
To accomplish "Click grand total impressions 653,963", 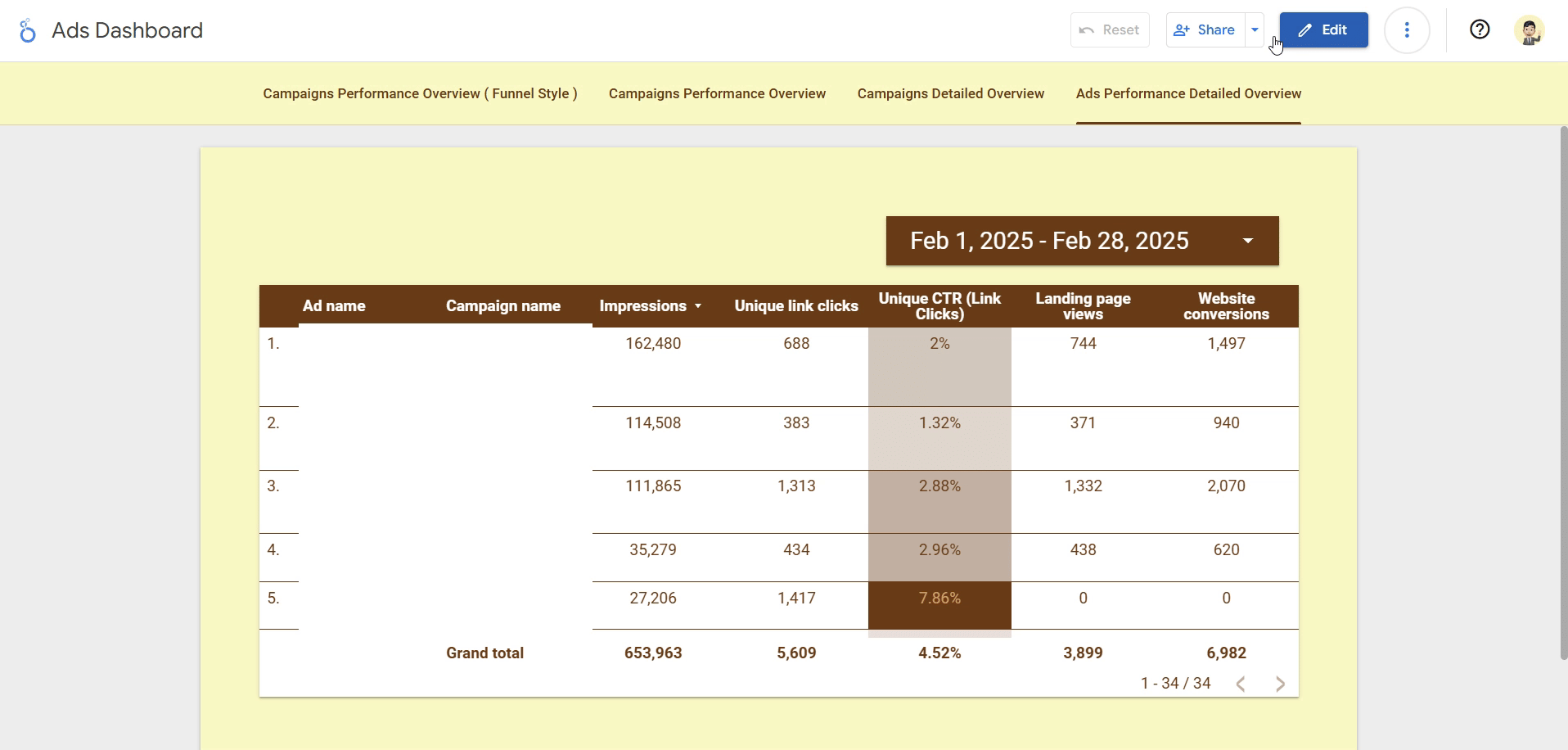I will [653, 653].
